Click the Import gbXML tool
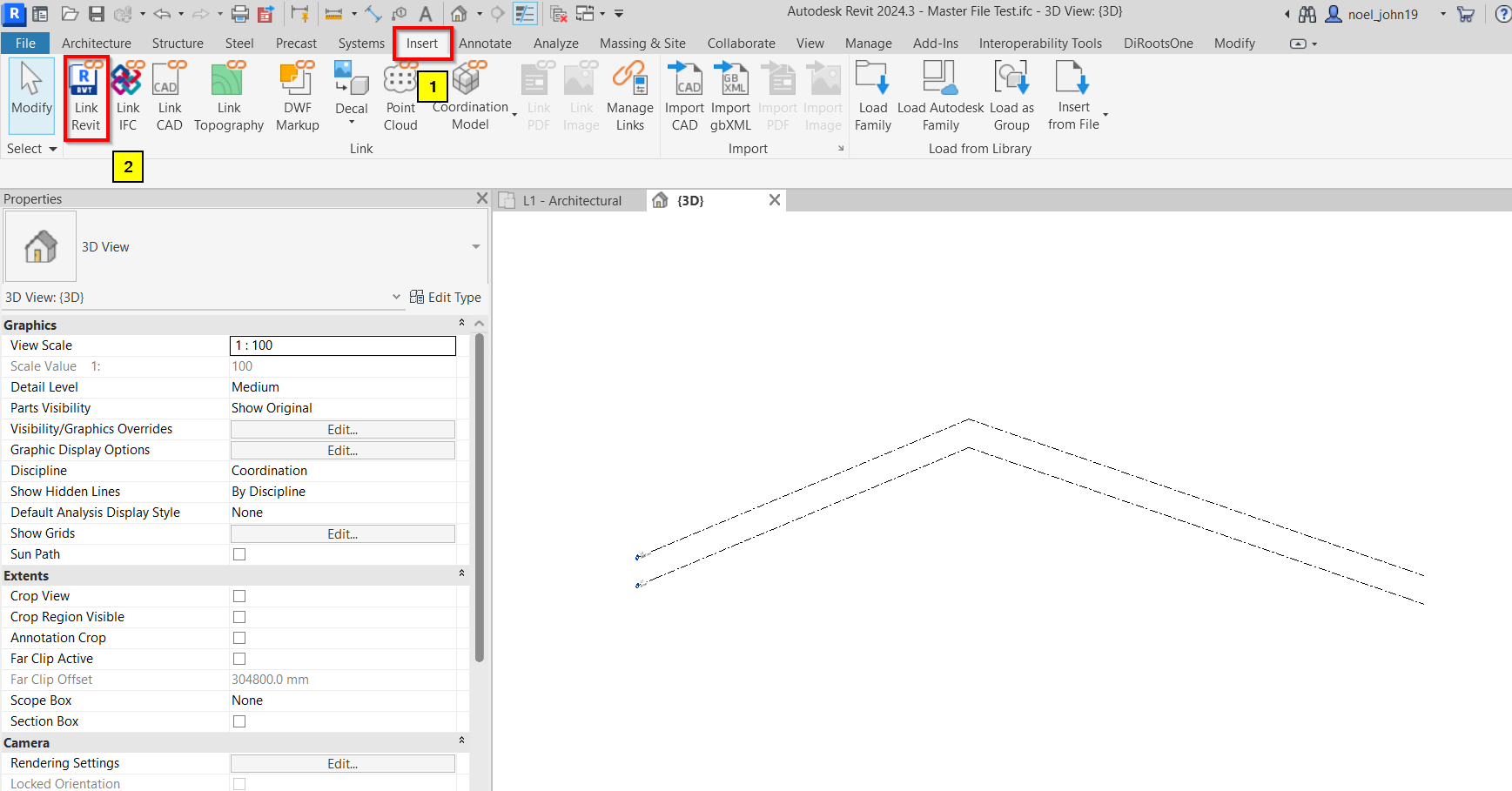This screenshot has height=791, width=1512. click(x=730, y=97)
